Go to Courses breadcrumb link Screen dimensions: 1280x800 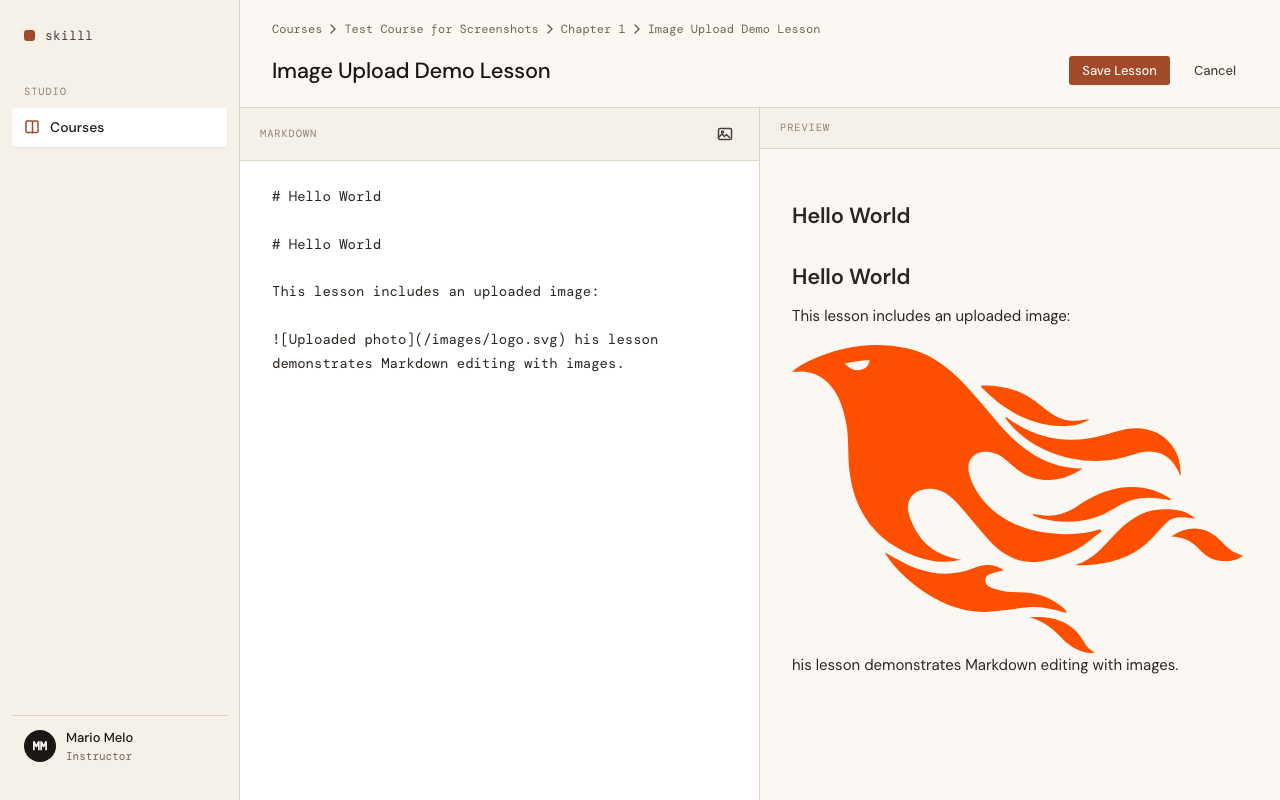point(297,29)
